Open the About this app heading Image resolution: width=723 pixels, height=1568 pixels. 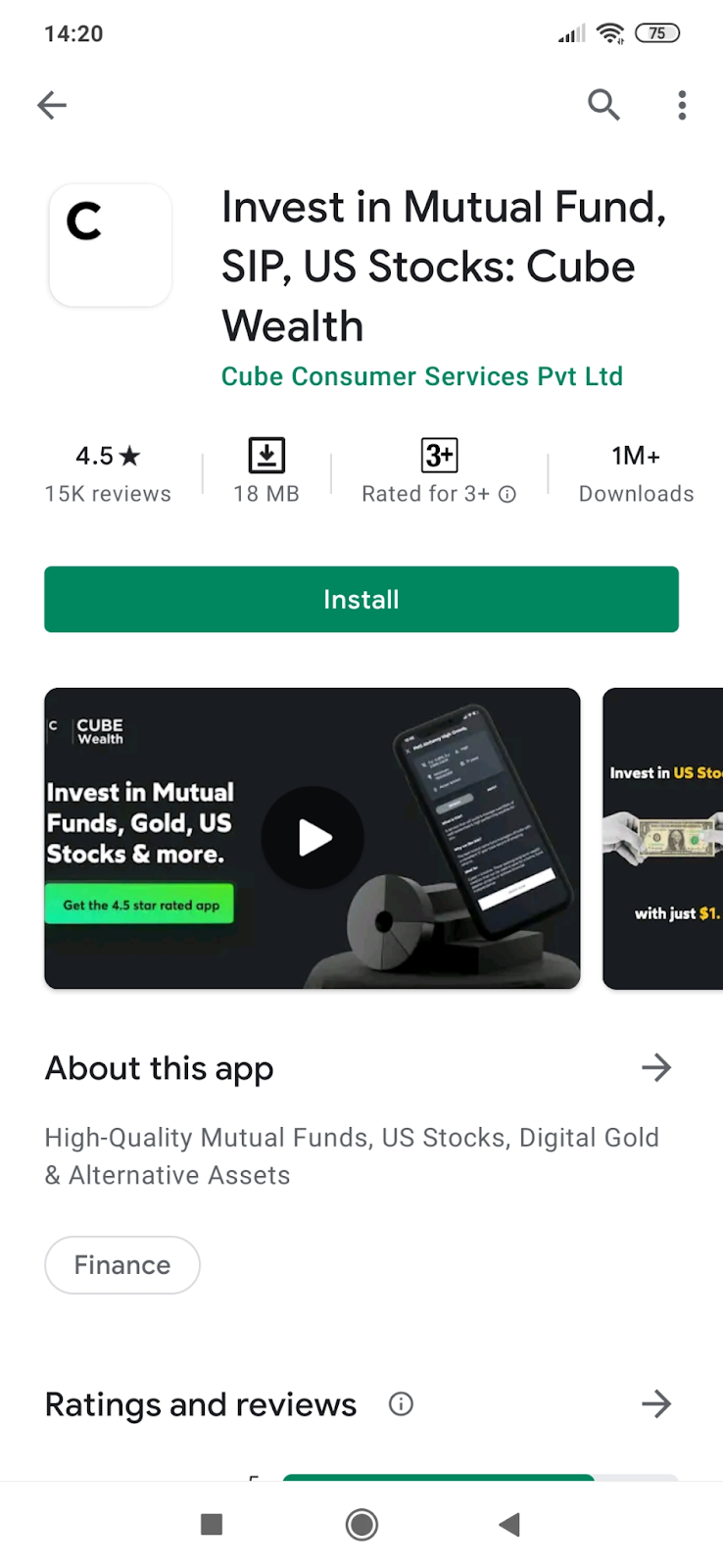(160, 1068)
